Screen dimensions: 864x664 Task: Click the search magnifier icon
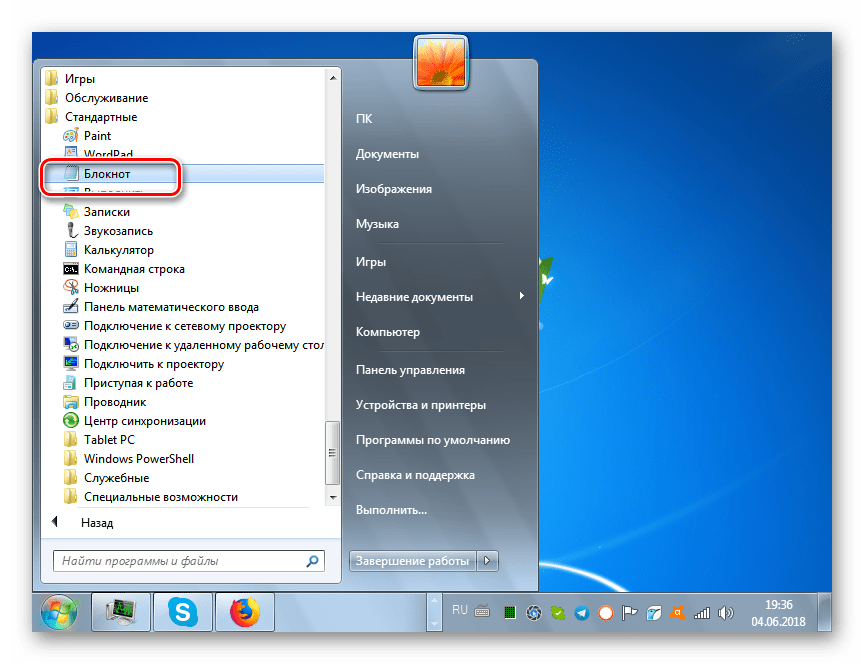click(x=312, y=561)
